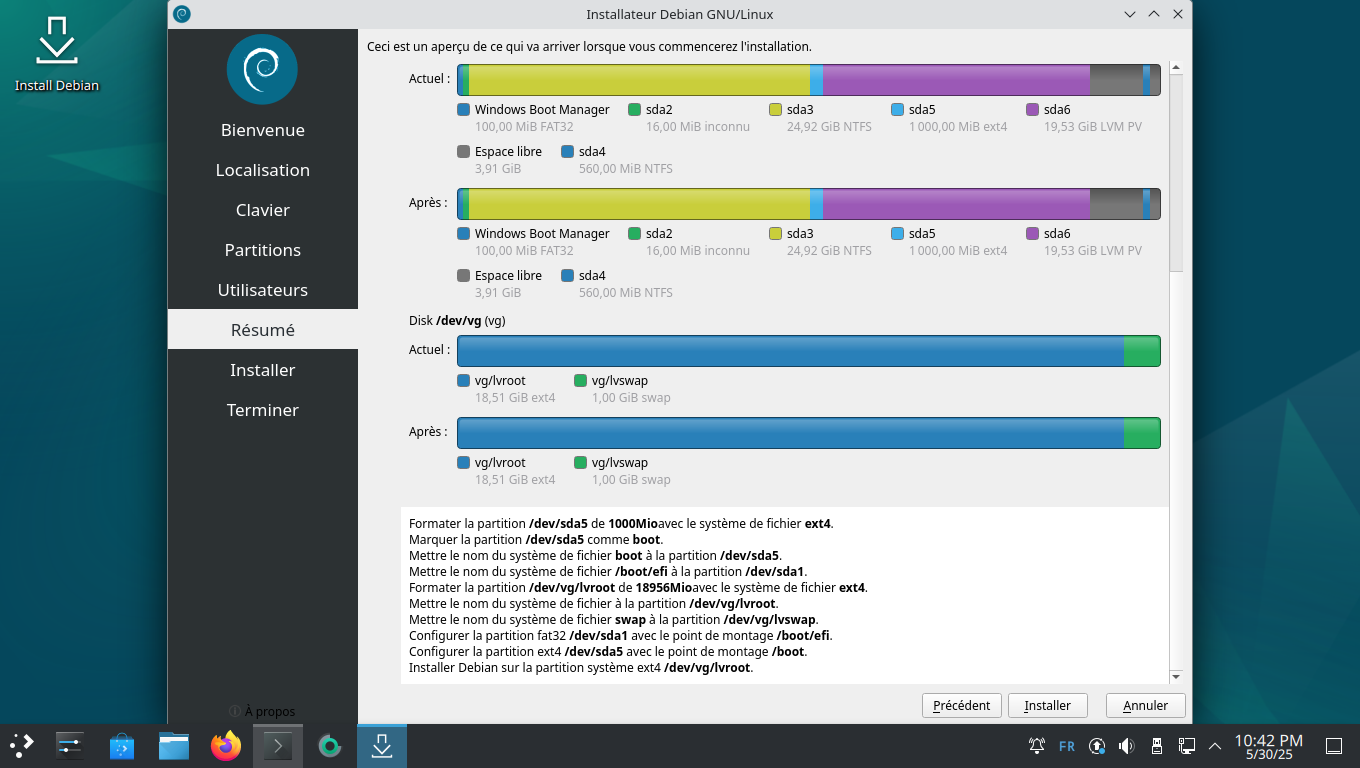Image resolution: width=1360 pixels, height=768 pixels.
Task: Open removable devices tray icon
Action: (x=1157, y=746)
